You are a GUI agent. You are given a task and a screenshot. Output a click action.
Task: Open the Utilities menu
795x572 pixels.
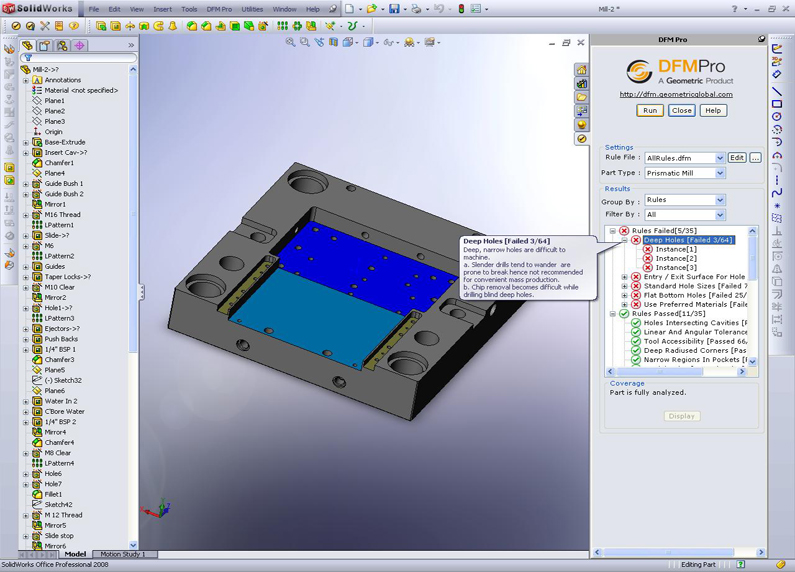[252, 9]
